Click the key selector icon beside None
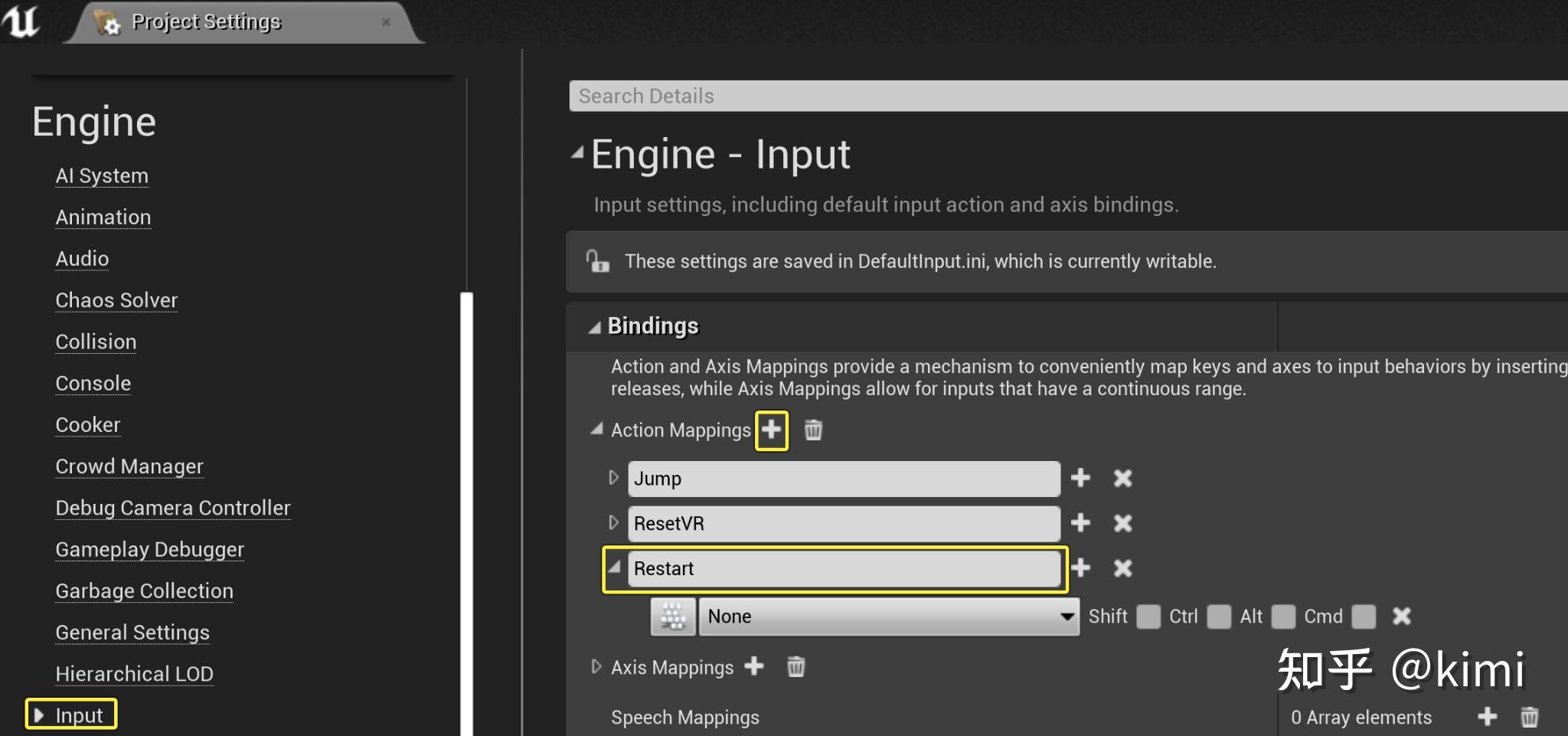Image resolution: width=1568 pixels, height=736 pixels. [673, 617]
